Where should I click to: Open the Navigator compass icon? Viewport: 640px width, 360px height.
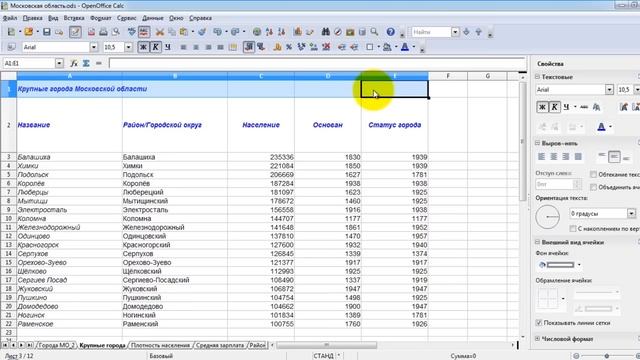(338, 32)
